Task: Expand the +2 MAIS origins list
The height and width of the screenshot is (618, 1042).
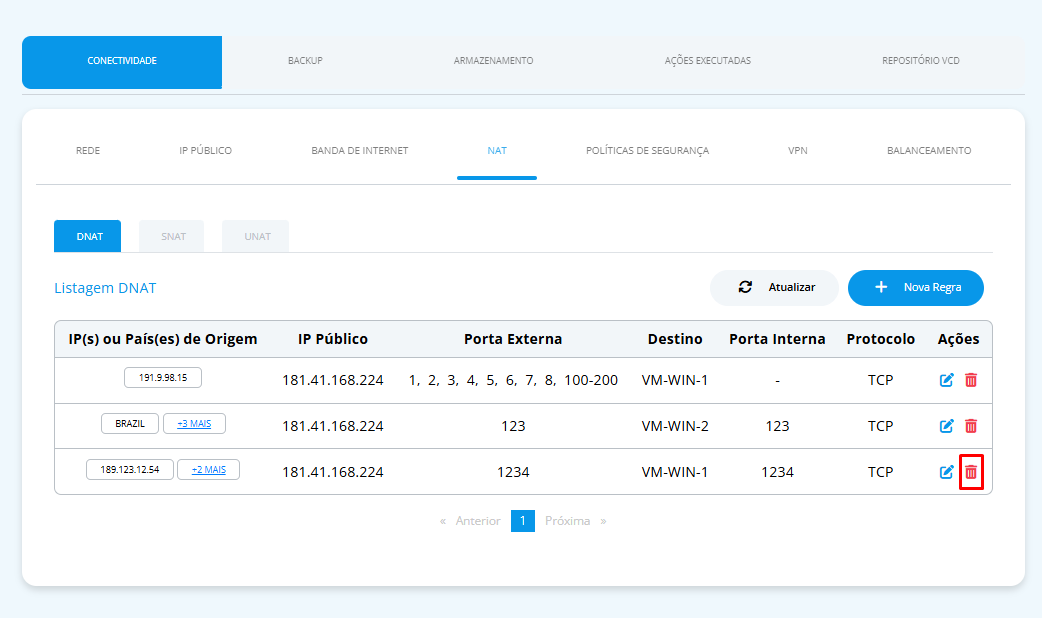Action: pos(209,469)
